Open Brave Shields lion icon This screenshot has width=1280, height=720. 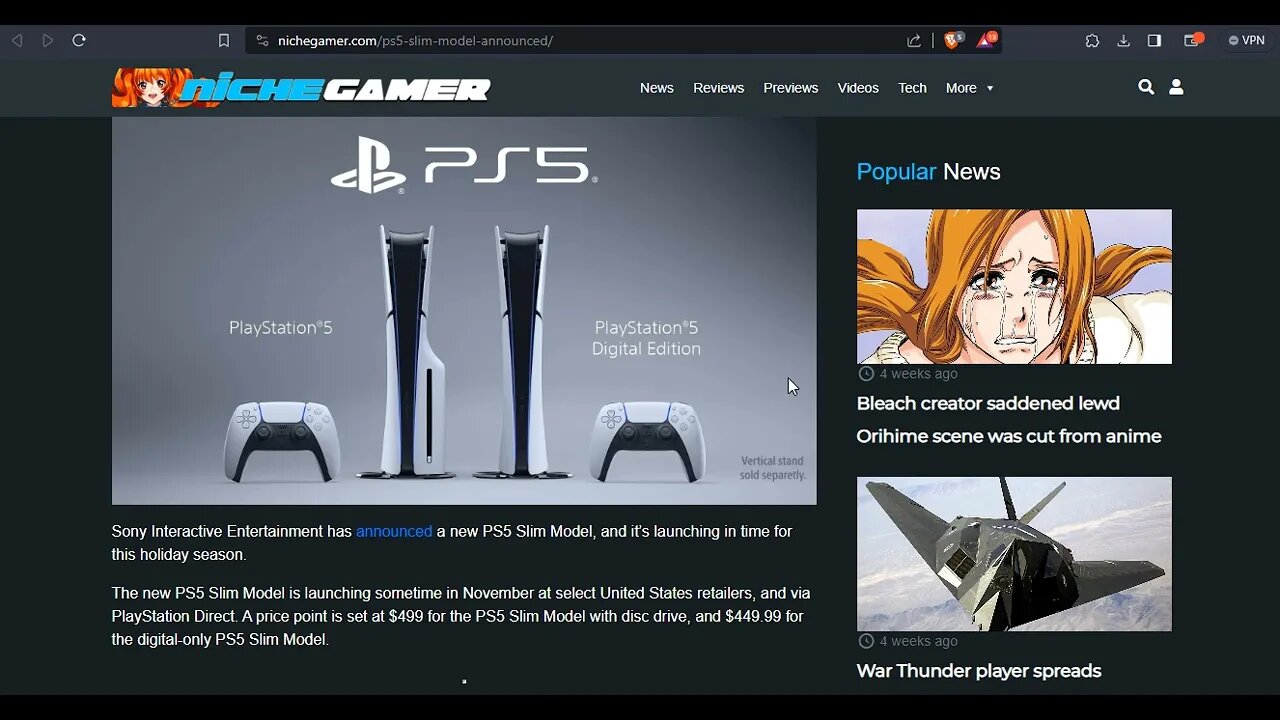[953, 40]
